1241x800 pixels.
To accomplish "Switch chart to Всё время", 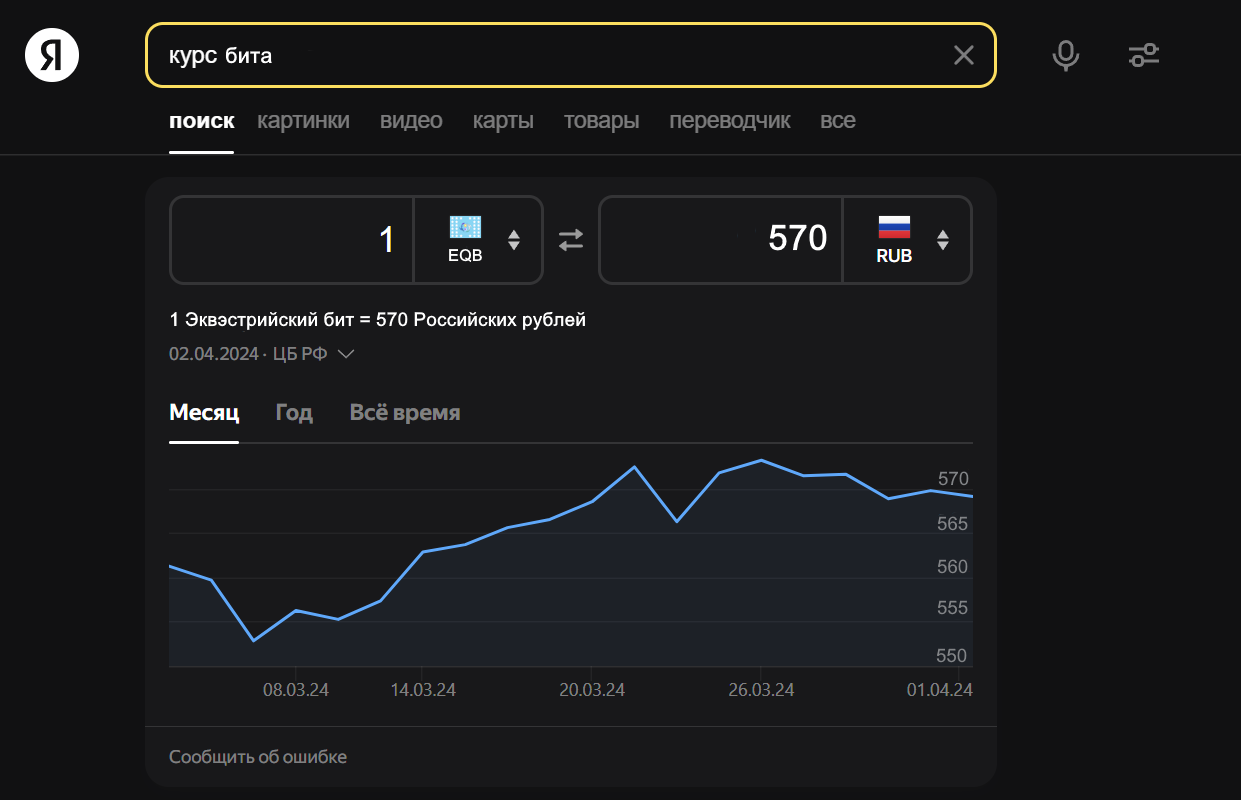I will pos(405,413).
